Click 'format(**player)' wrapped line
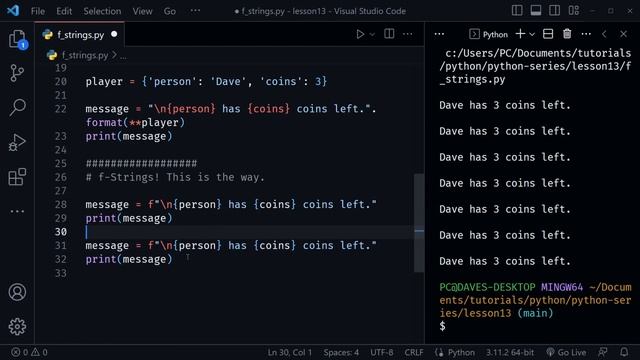Screen dimensions: 640x360 [135, 122]
